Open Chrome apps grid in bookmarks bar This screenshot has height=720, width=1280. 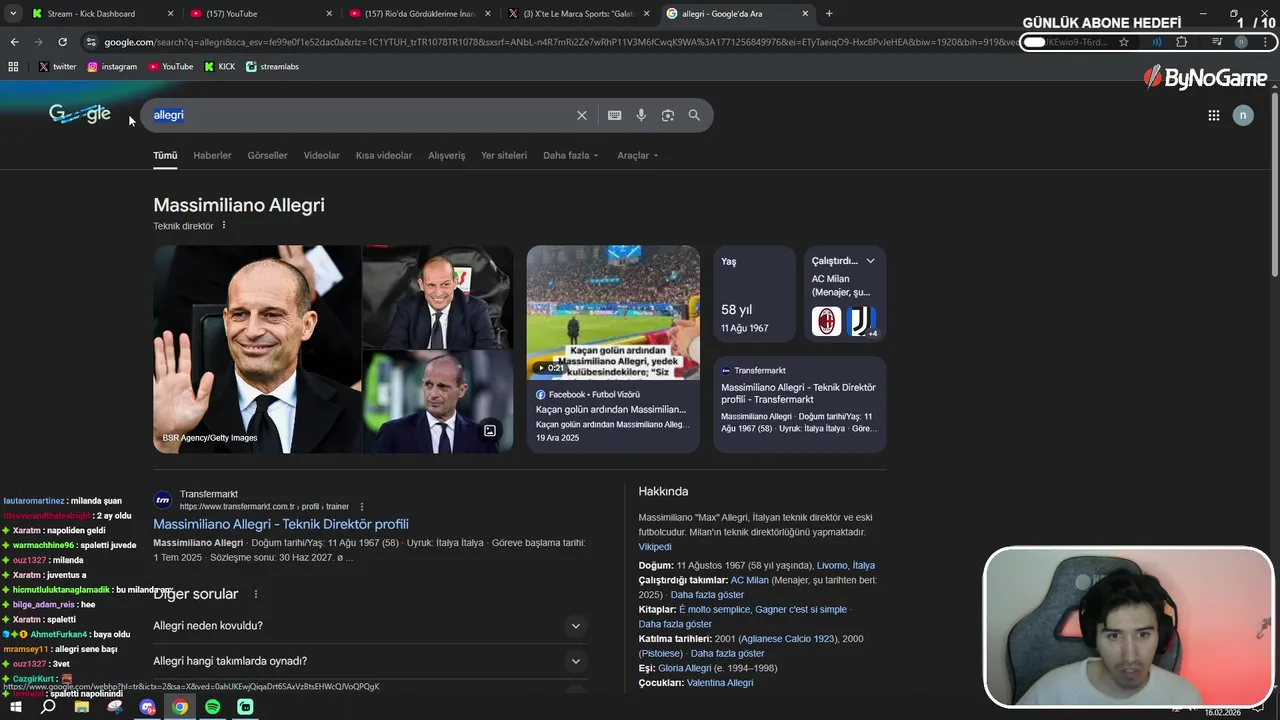13,66
